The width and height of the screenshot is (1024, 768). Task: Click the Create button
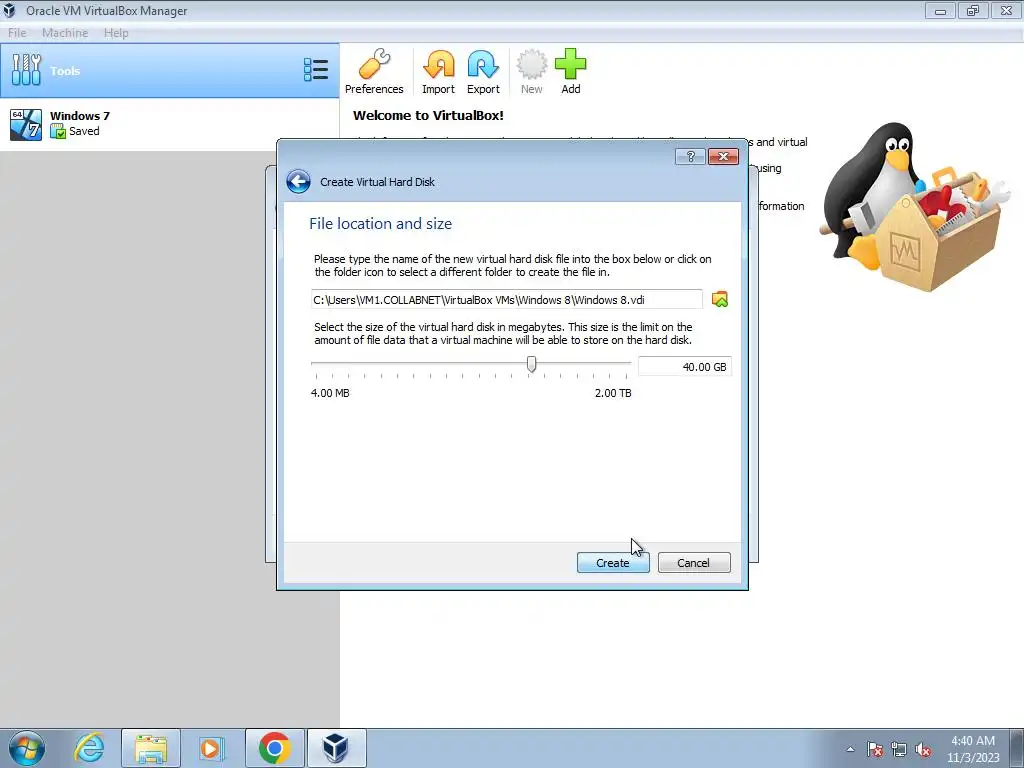[x=613, y=563]
